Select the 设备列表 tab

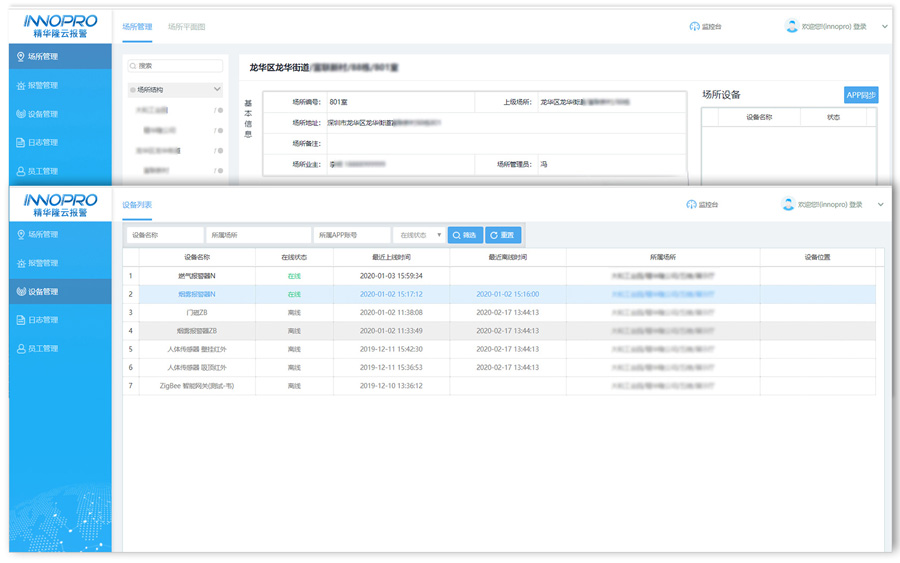coord(137,205)
